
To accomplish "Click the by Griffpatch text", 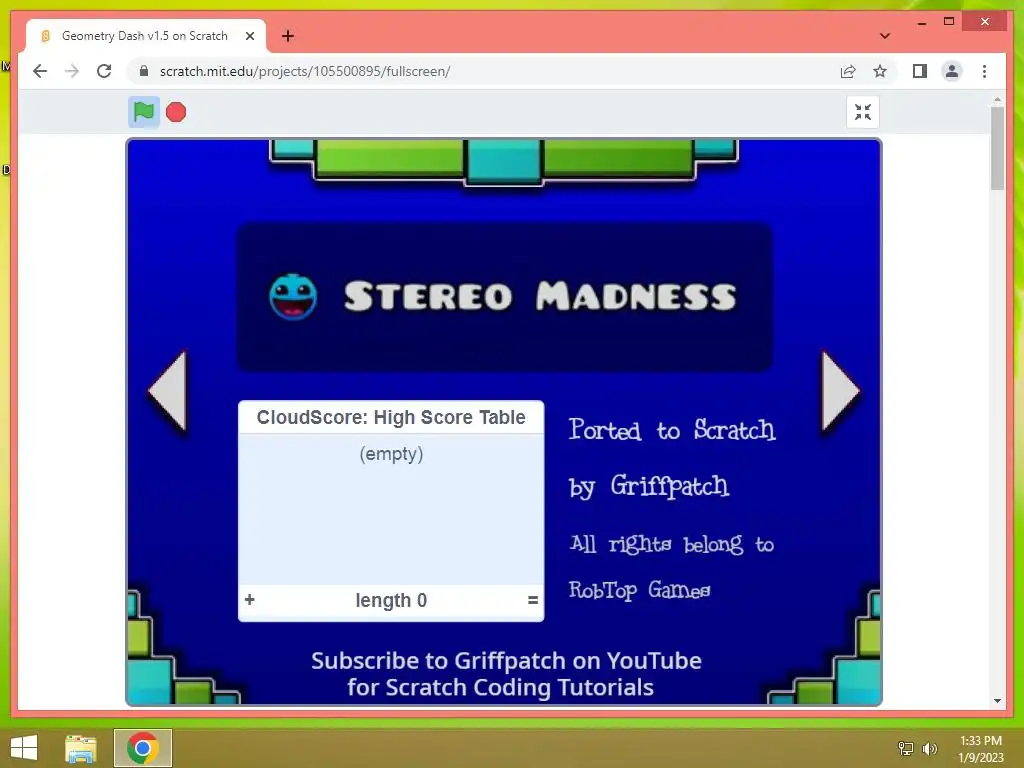I will click(648, 487).
